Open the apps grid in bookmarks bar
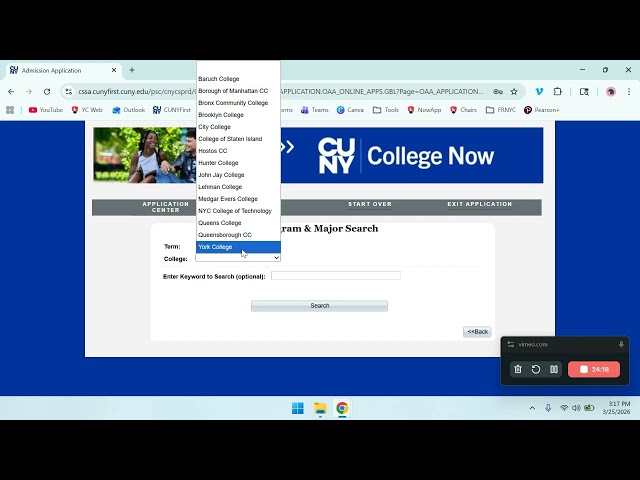 10,110
